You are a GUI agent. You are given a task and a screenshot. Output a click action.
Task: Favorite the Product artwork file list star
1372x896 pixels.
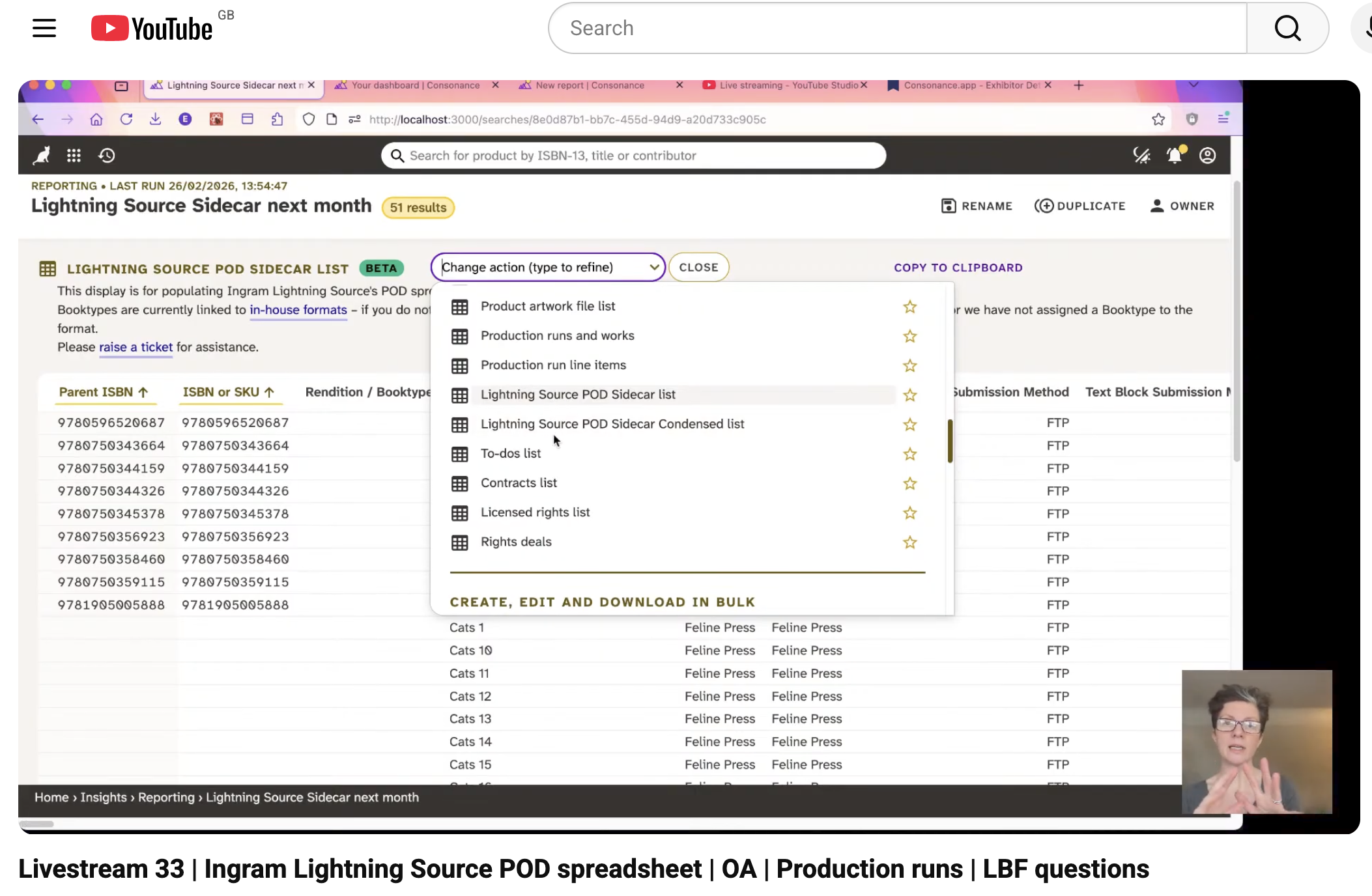[x=910, y=307]
